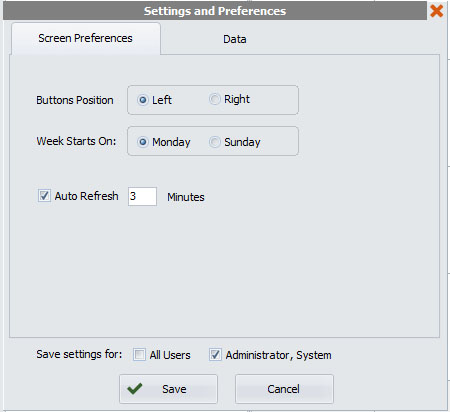This screenshot has width=450, height=412.
Task: Cancel the settings changes
Action: click(x=284, y=389)
